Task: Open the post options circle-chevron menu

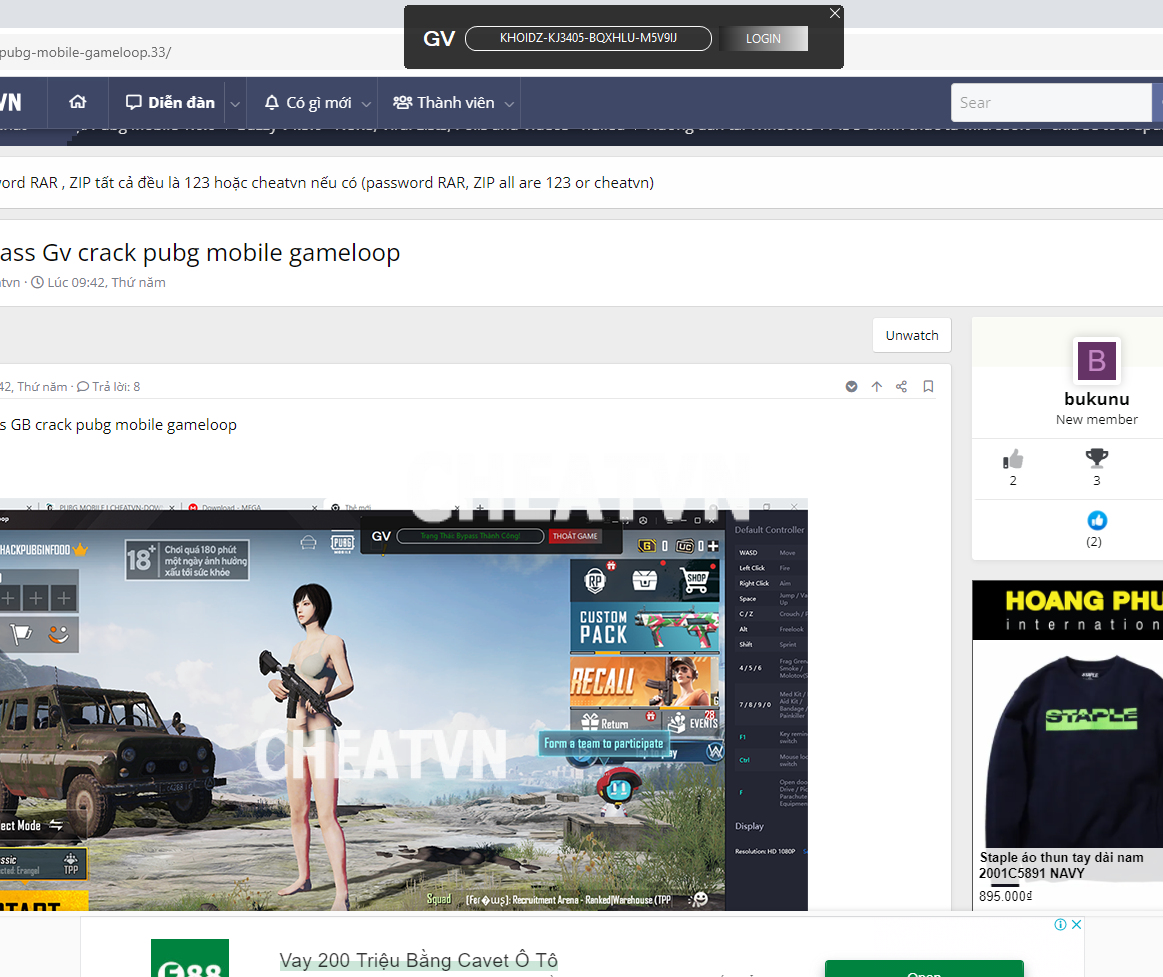Action: click(x=851, y=387)
